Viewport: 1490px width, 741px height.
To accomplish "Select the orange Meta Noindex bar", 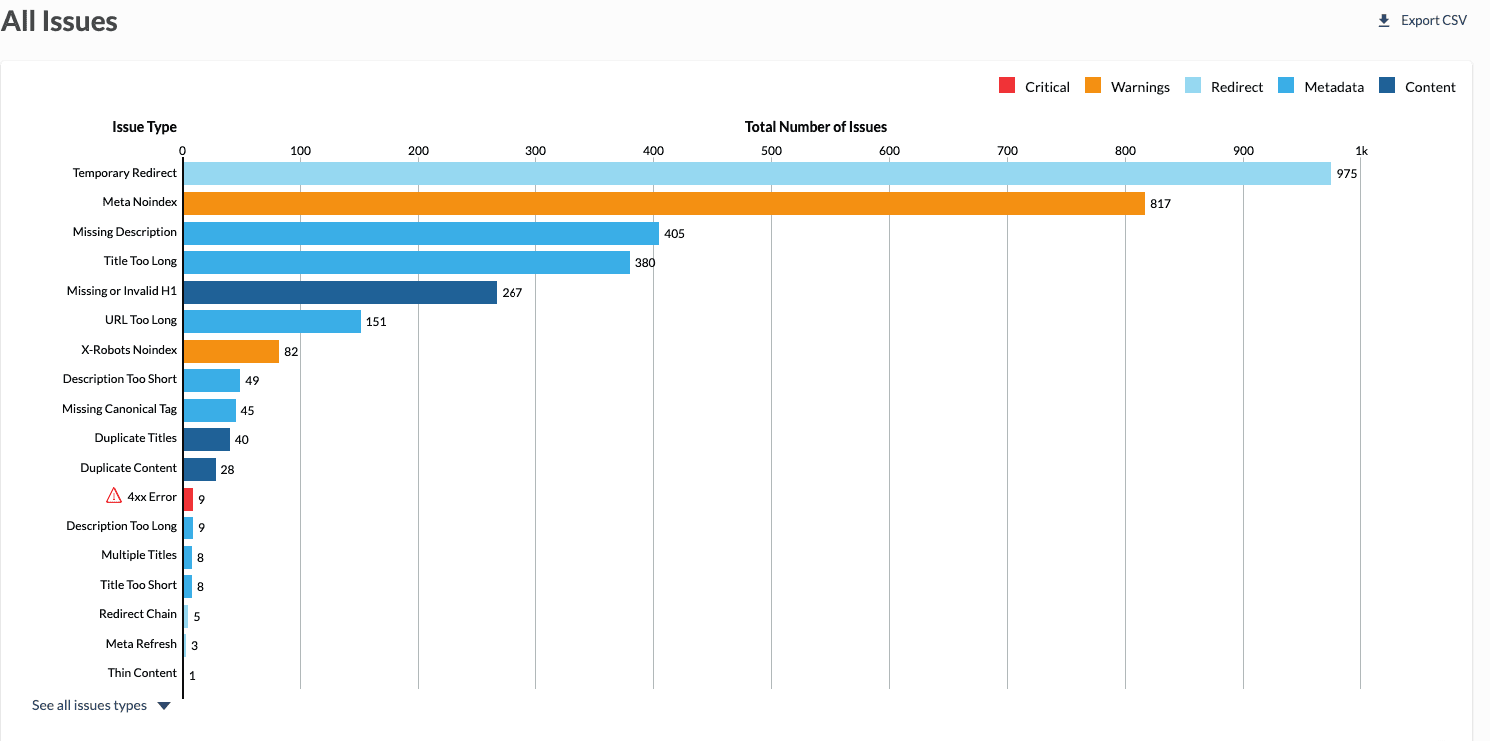I will pos(664,203).
